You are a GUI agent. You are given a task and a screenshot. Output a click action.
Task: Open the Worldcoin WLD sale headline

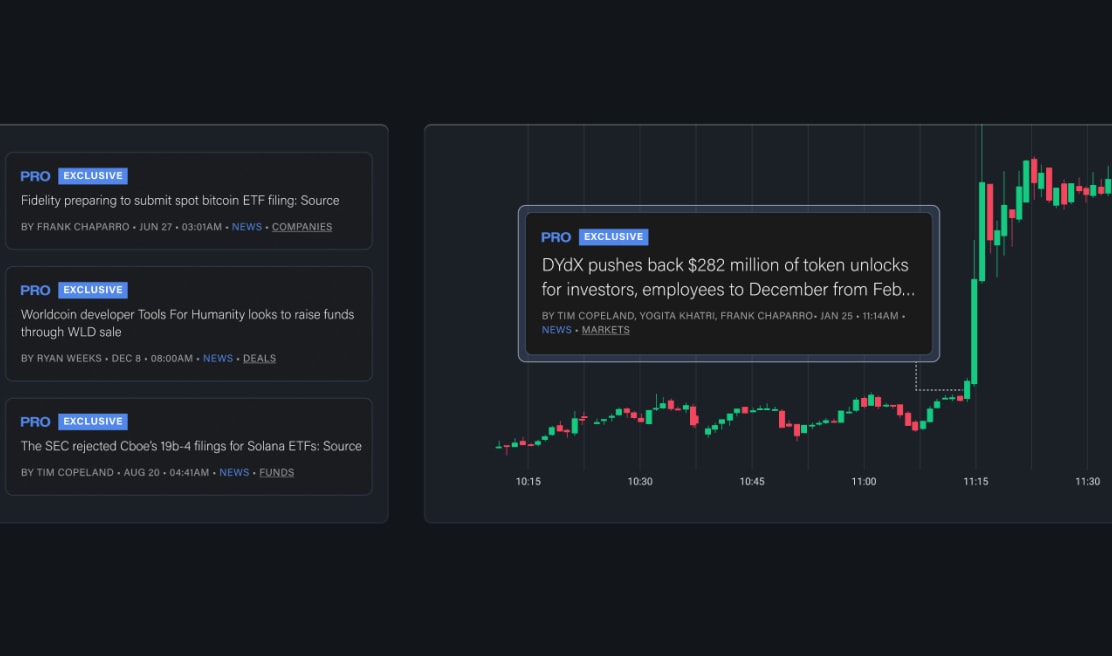click(187, 322)
